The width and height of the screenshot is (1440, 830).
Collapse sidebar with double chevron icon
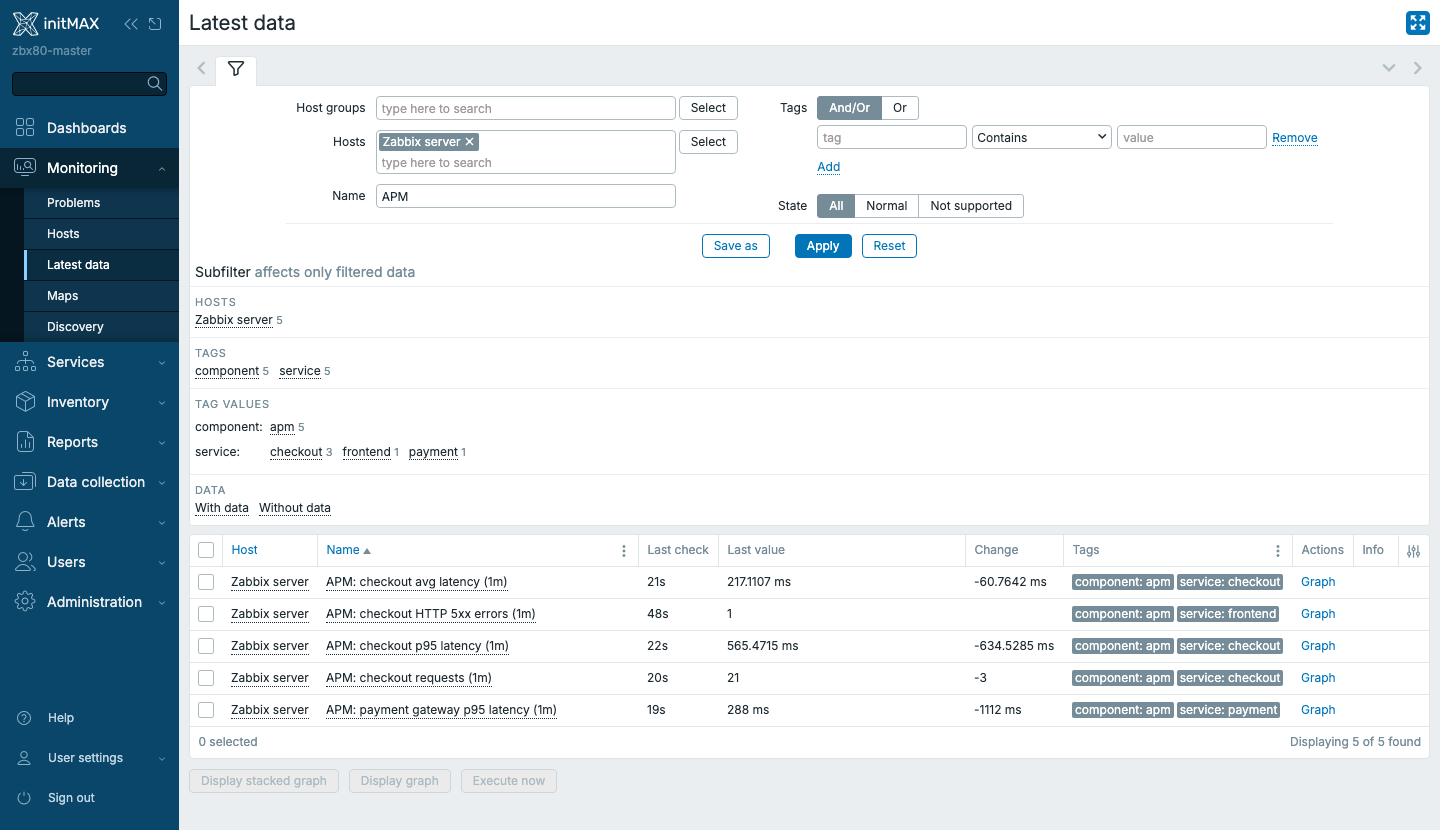click(131, 24)
